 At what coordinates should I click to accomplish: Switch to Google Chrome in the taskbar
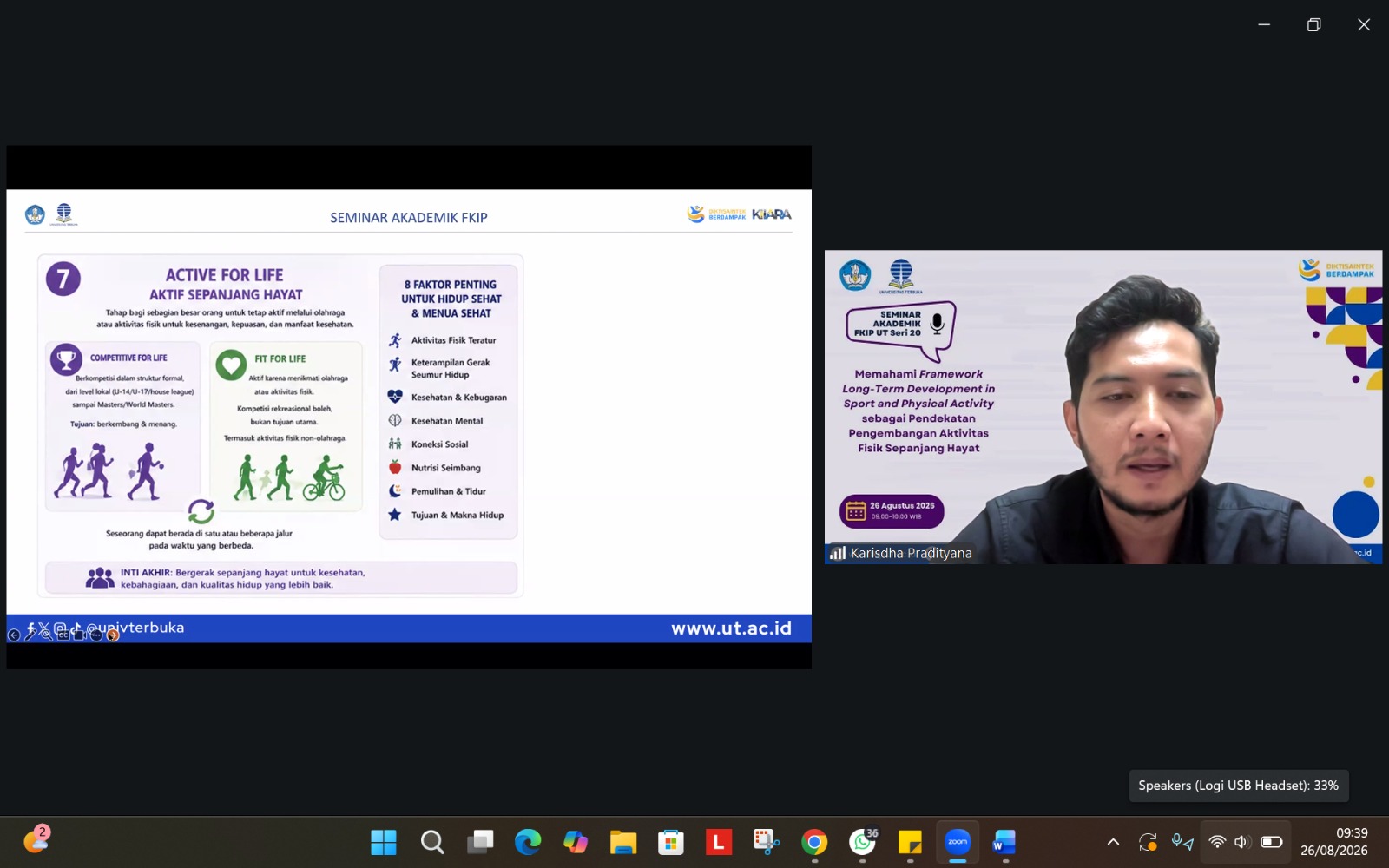[x=814, y=842]
